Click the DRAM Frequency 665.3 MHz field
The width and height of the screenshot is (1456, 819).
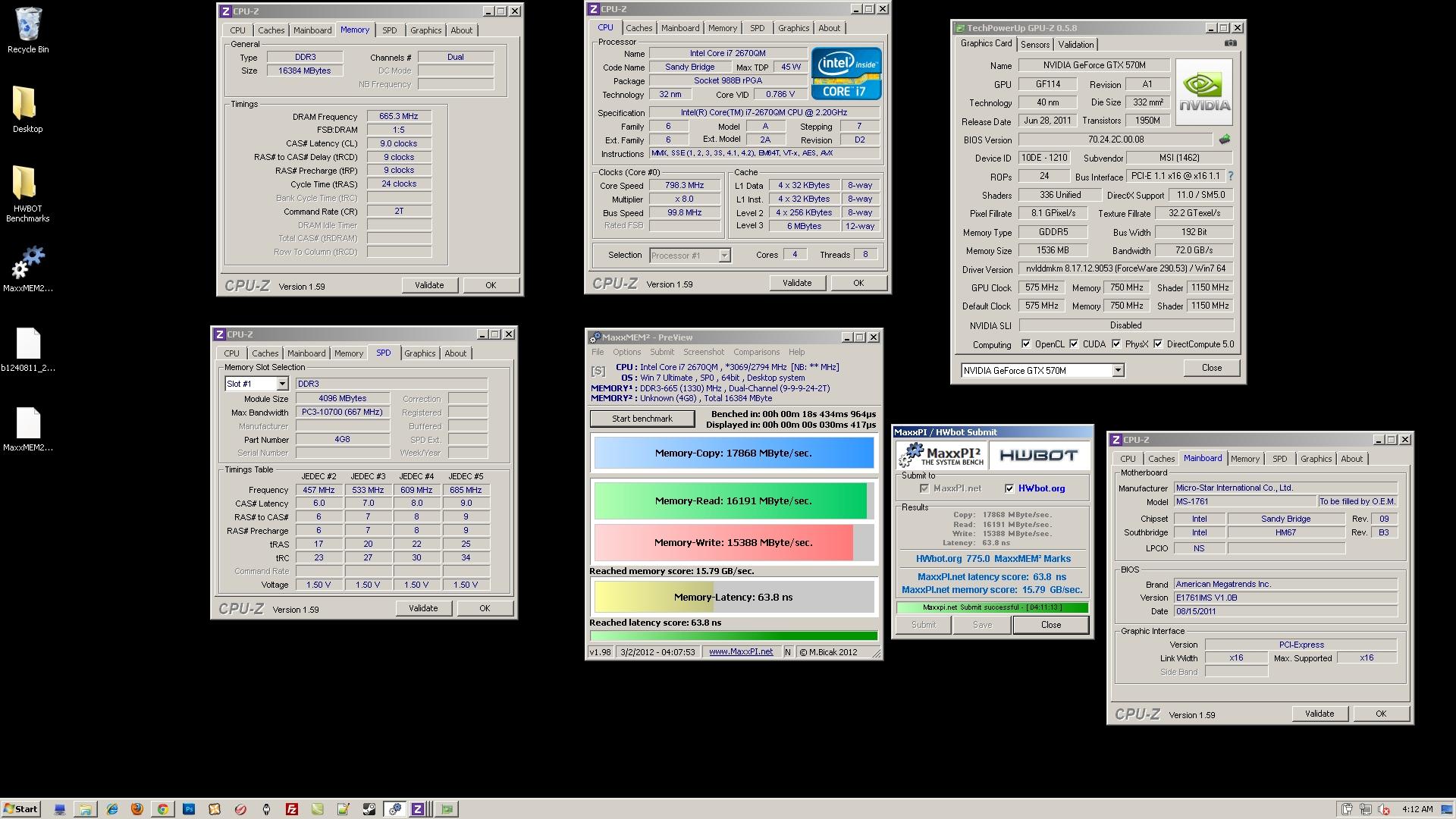399,117
